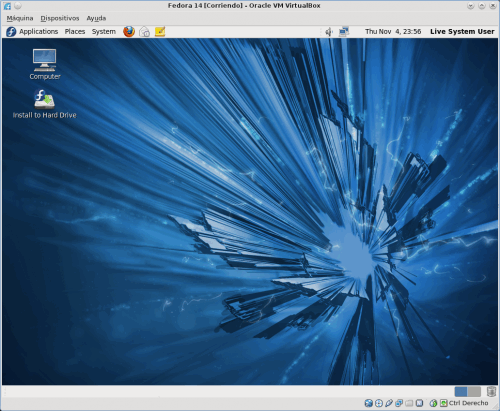Expand the Applications menu
Viewport: 500px width, 411px height.
pos(32,32)
